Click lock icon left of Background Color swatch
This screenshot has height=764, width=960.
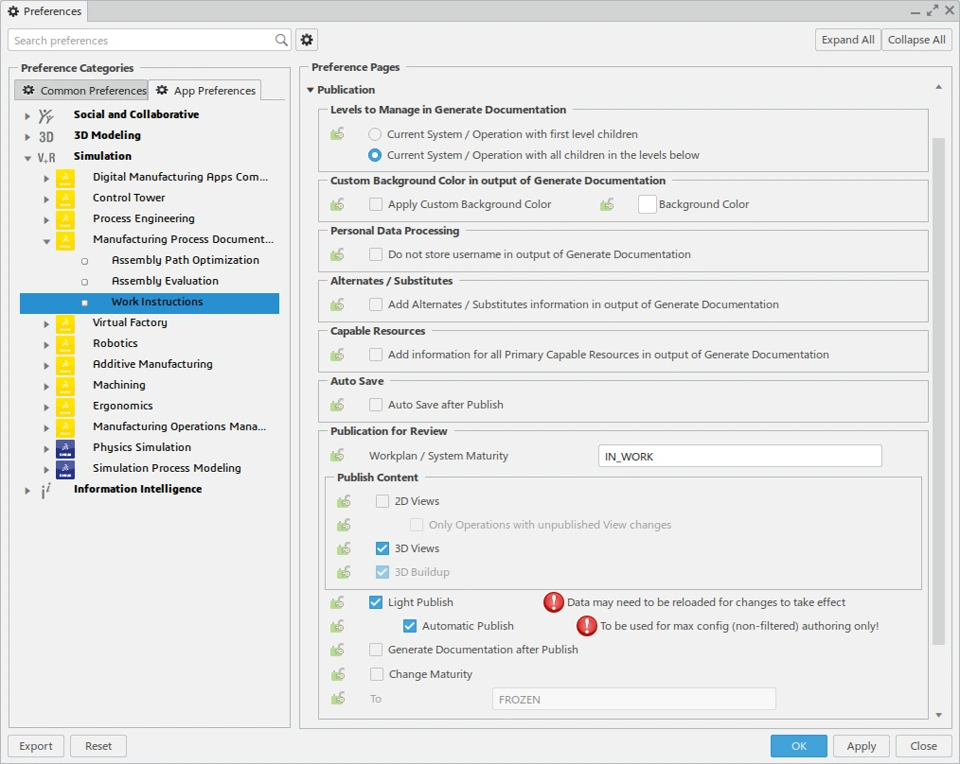coord(607,204)
